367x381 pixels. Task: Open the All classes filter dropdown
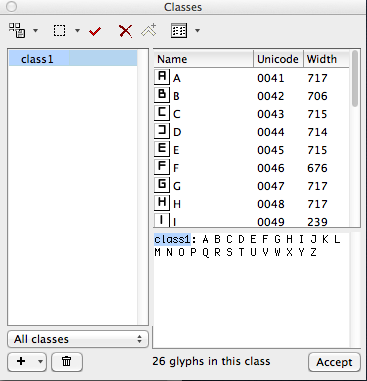pyautogui.click(x=78, y=339)
